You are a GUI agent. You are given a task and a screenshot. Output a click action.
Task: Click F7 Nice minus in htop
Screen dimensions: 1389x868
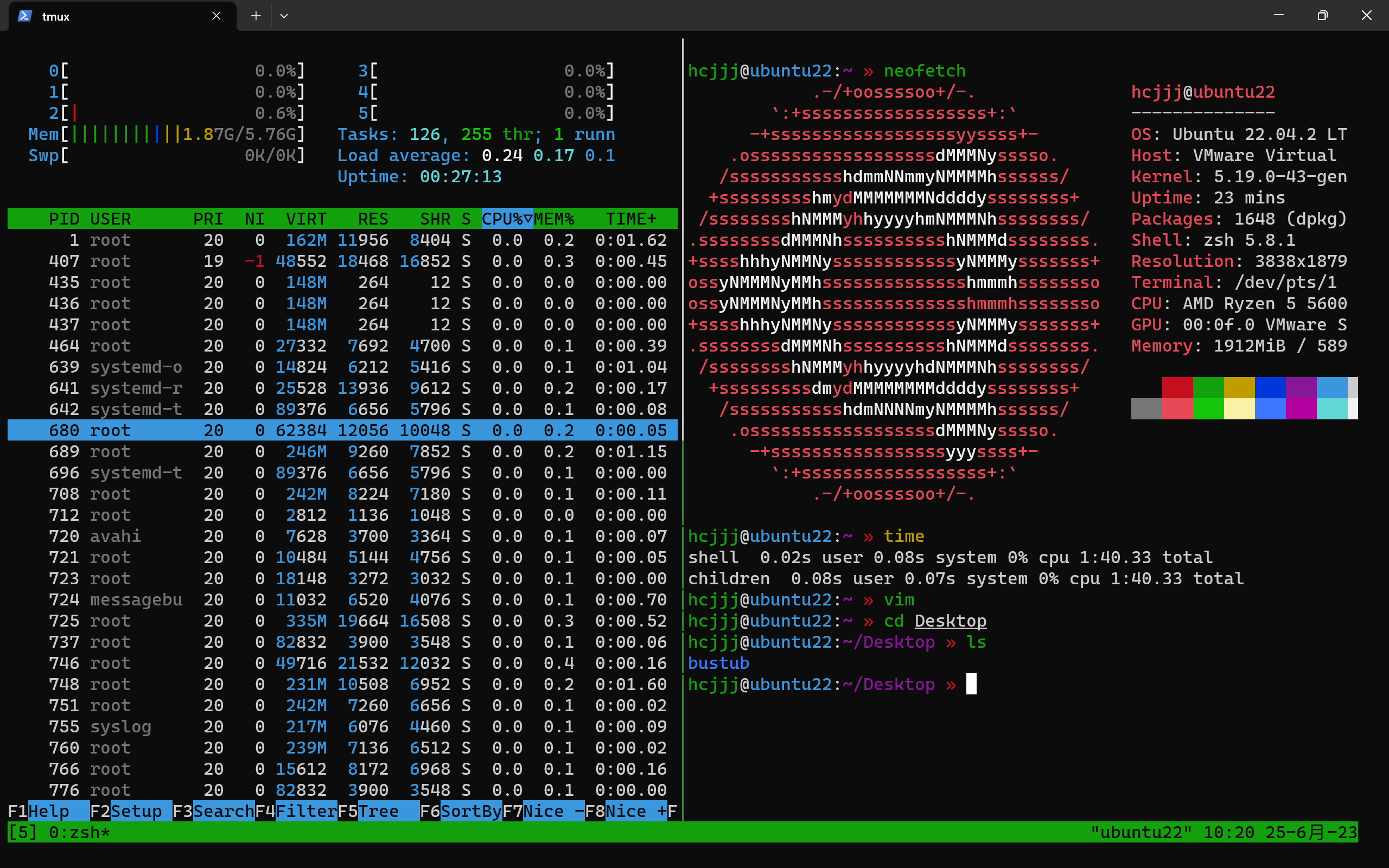553,811
